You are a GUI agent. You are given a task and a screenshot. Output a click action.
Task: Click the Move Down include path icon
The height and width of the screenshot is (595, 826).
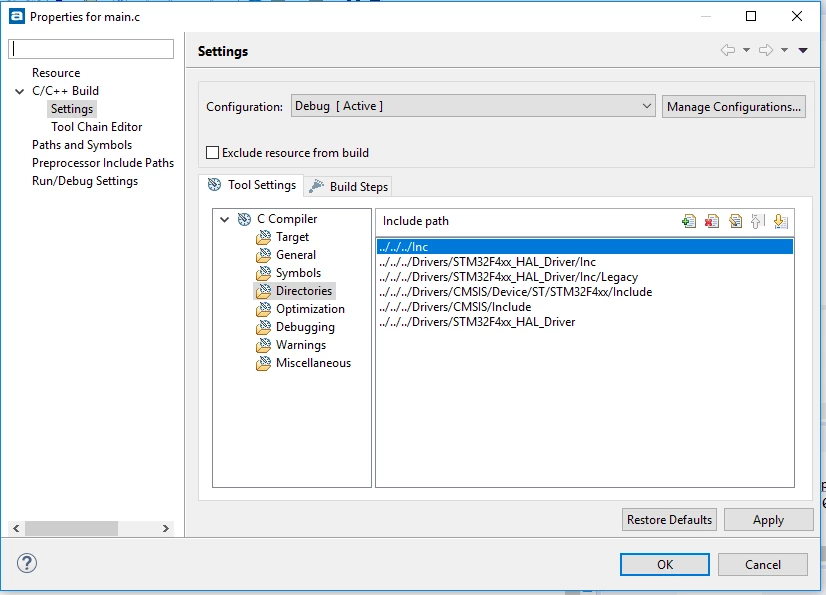tap(781, 221)
